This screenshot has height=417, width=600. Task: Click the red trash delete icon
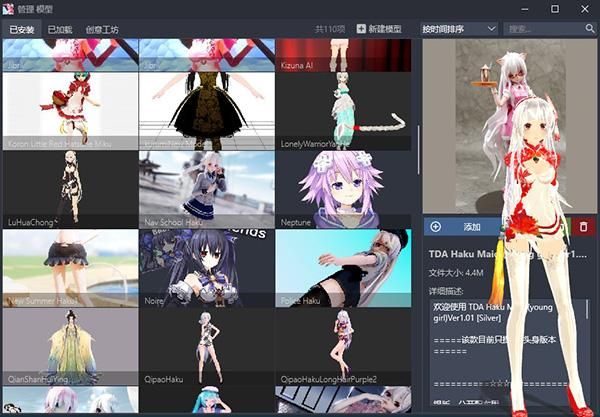584,226
